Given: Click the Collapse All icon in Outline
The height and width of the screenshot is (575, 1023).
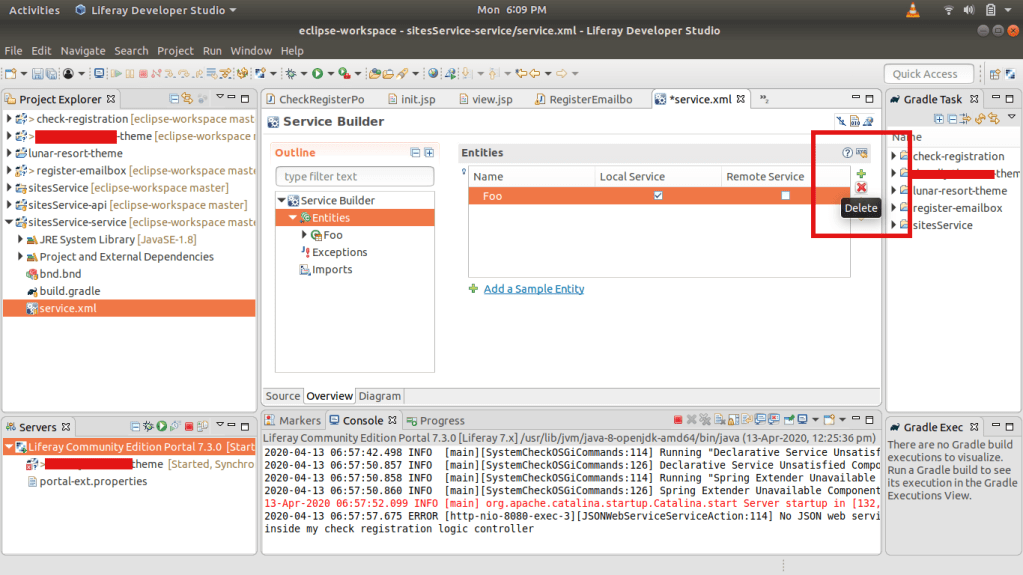Looking at the screenshot, I should pos(416,153).
